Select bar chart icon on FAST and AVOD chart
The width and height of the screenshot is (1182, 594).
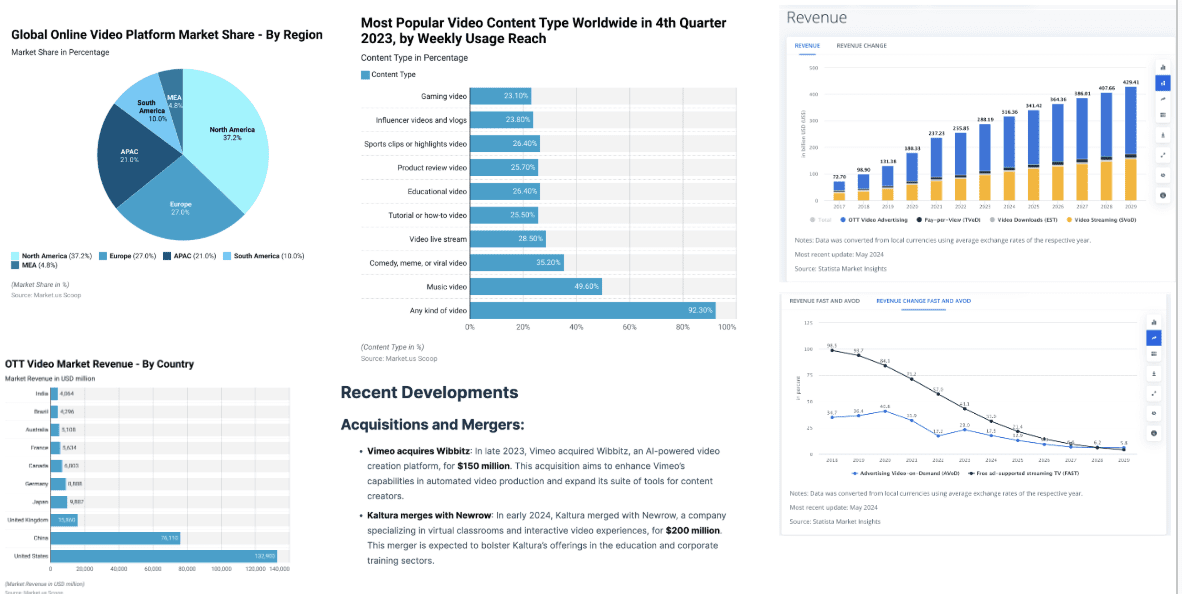click(x=1154, y=321)
